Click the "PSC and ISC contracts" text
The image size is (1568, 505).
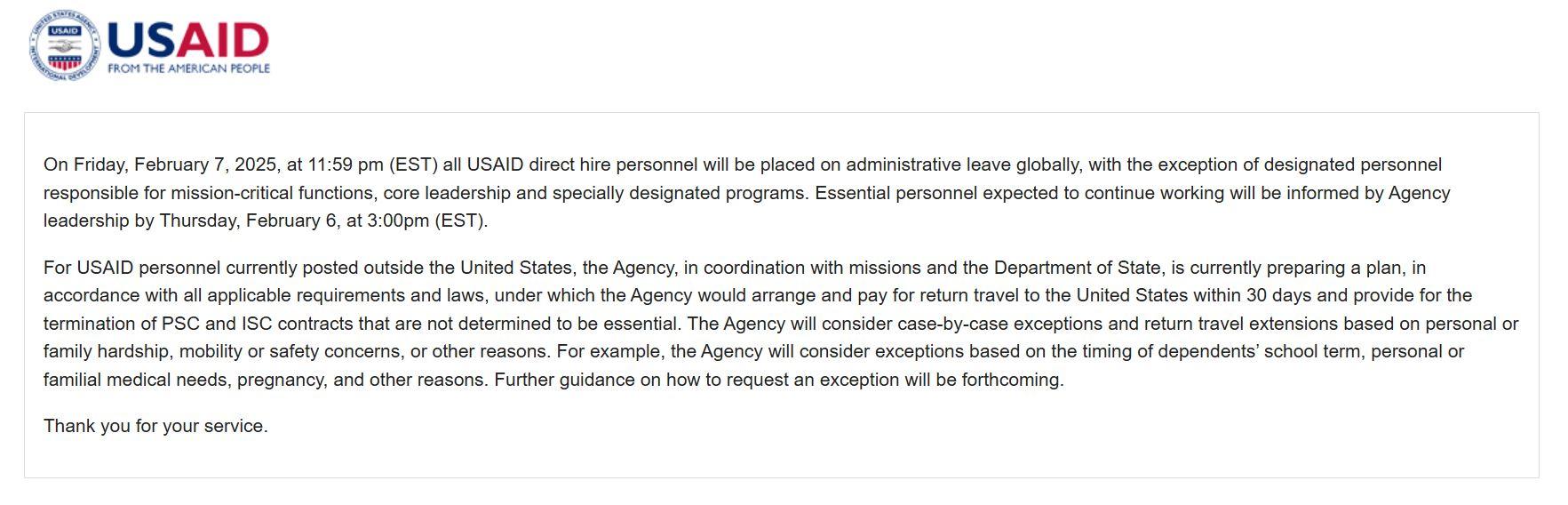pyautogui.click(x=258, y=324)
